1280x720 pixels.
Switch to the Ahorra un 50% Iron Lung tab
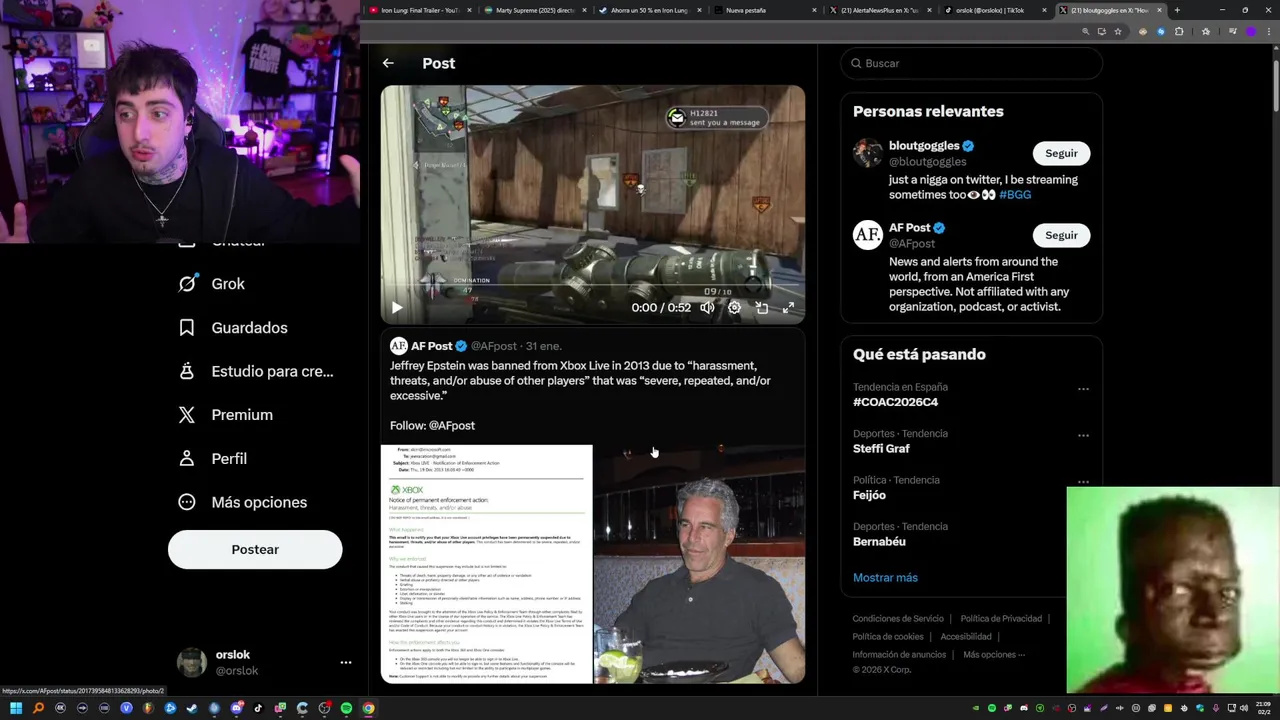point(648,10)
